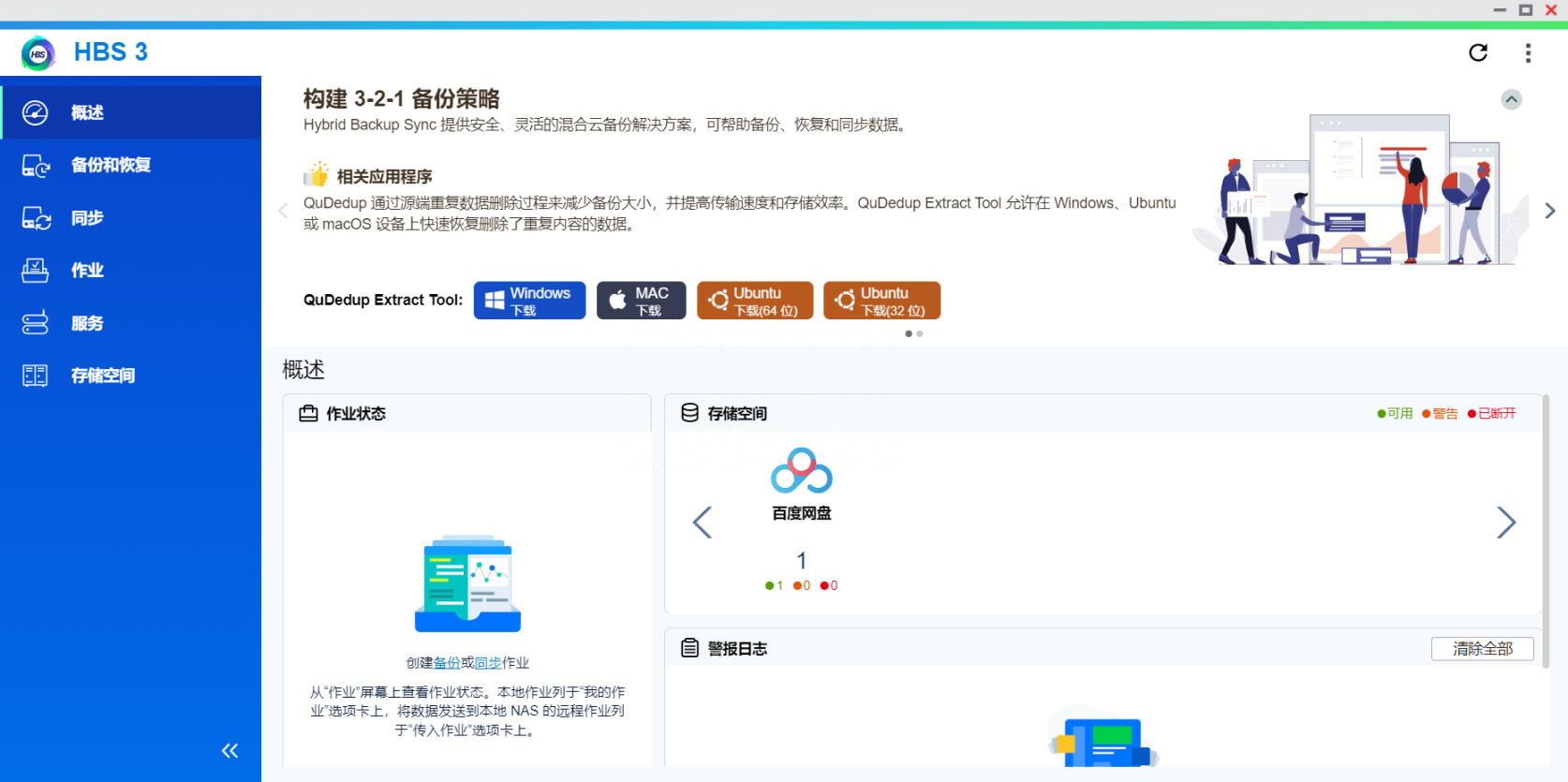1568x782 pixels.
Task: Select the second banner page dot
Action: [920, 333]
